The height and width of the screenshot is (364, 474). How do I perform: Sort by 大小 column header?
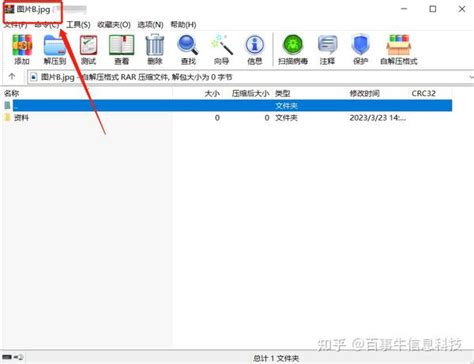click(212, 93)
